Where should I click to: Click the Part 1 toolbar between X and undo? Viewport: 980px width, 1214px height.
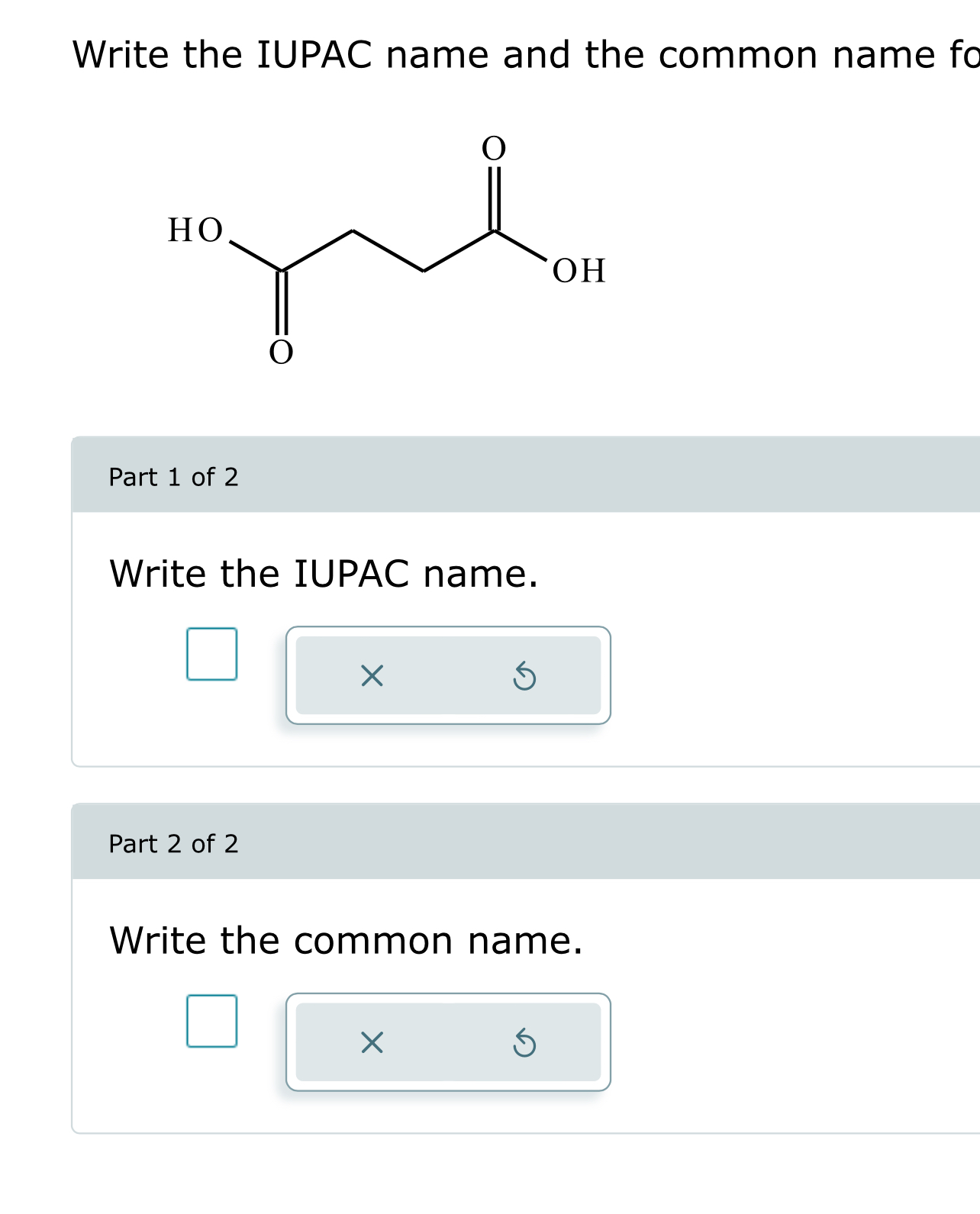coord(448,675)
